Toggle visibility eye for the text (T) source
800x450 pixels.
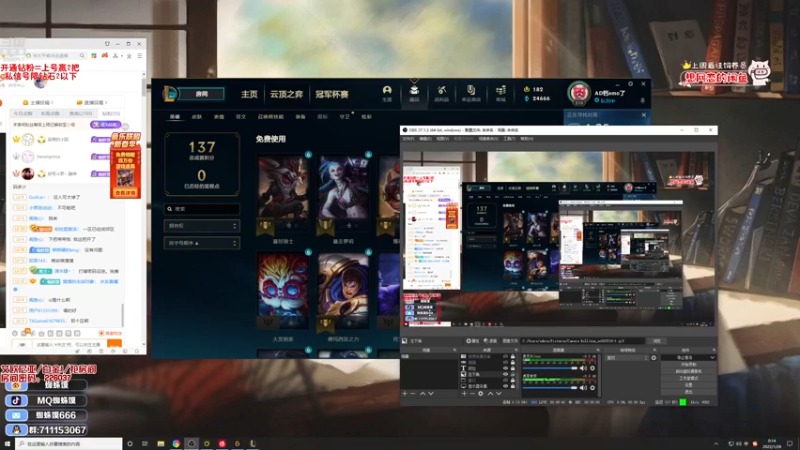coord(506,368)
